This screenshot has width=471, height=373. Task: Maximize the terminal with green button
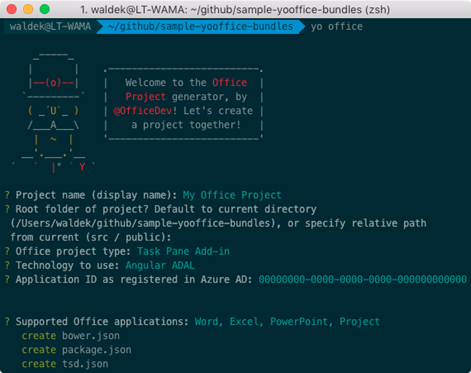point(44,9)
